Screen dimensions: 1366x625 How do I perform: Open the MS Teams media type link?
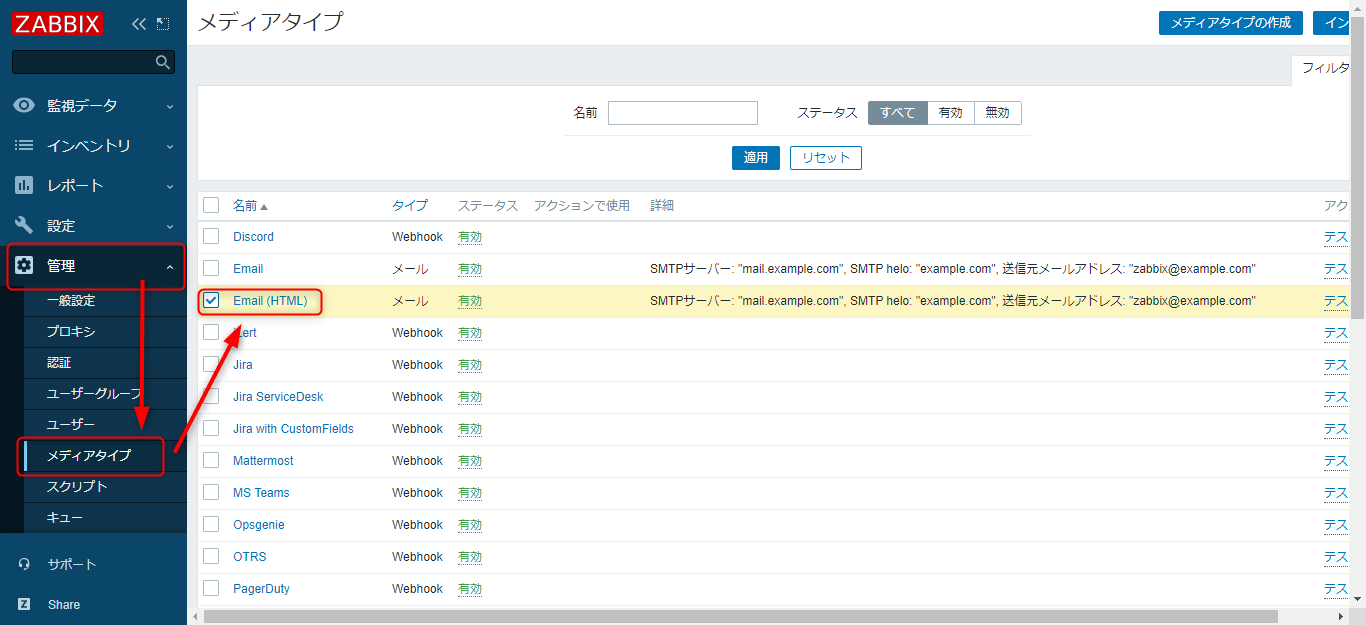tap(261, 492)
